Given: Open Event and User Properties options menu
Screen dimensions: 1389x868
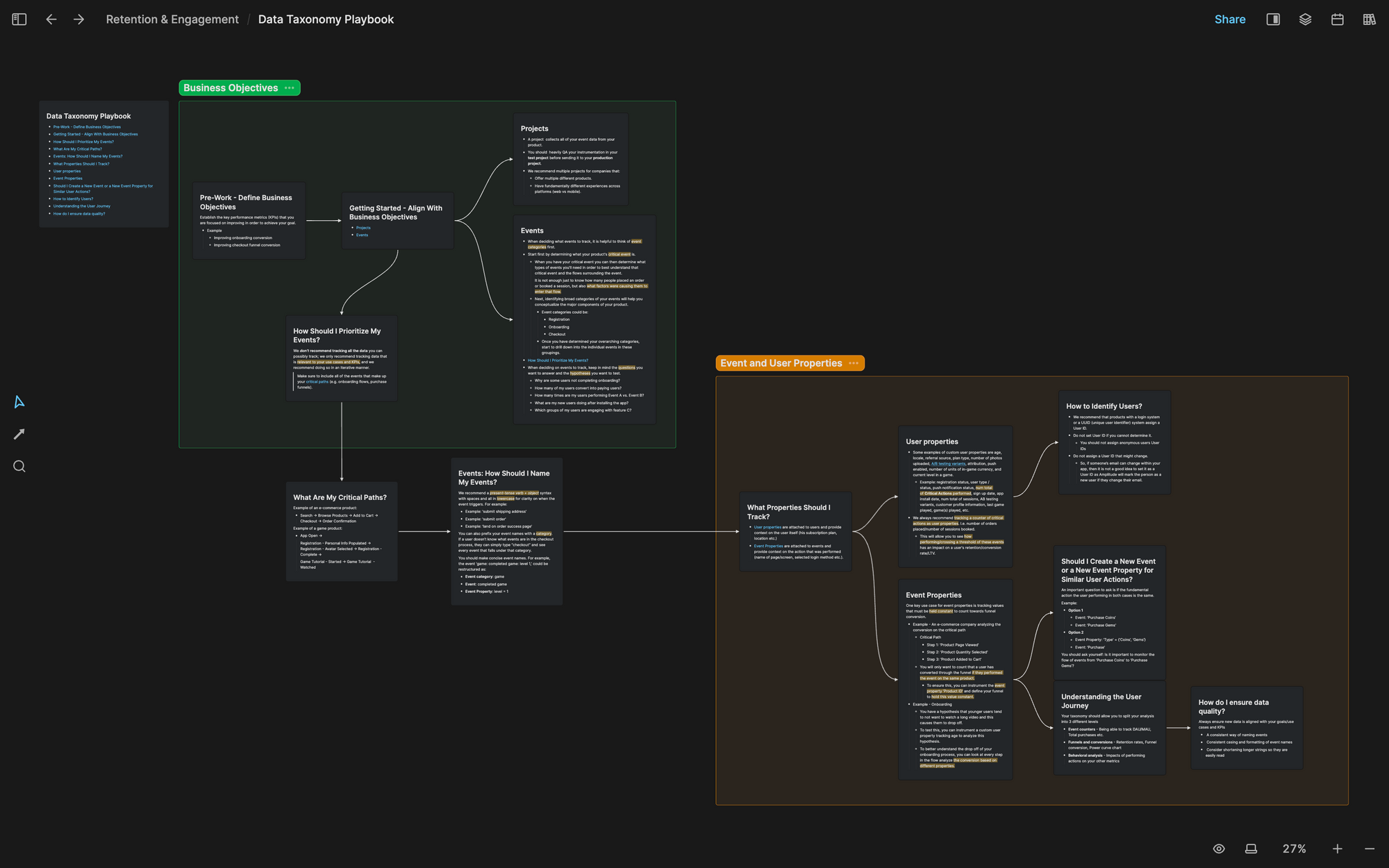Looking at the screenshot, I should pos(854,363).
